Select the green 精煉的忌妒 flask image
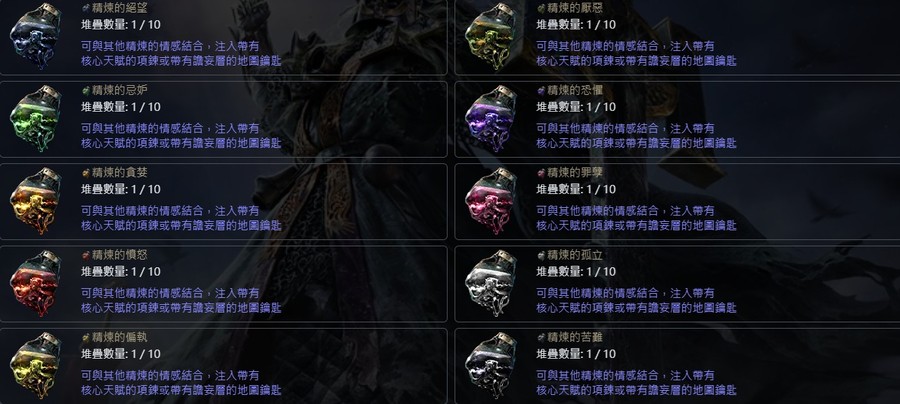 36,118
